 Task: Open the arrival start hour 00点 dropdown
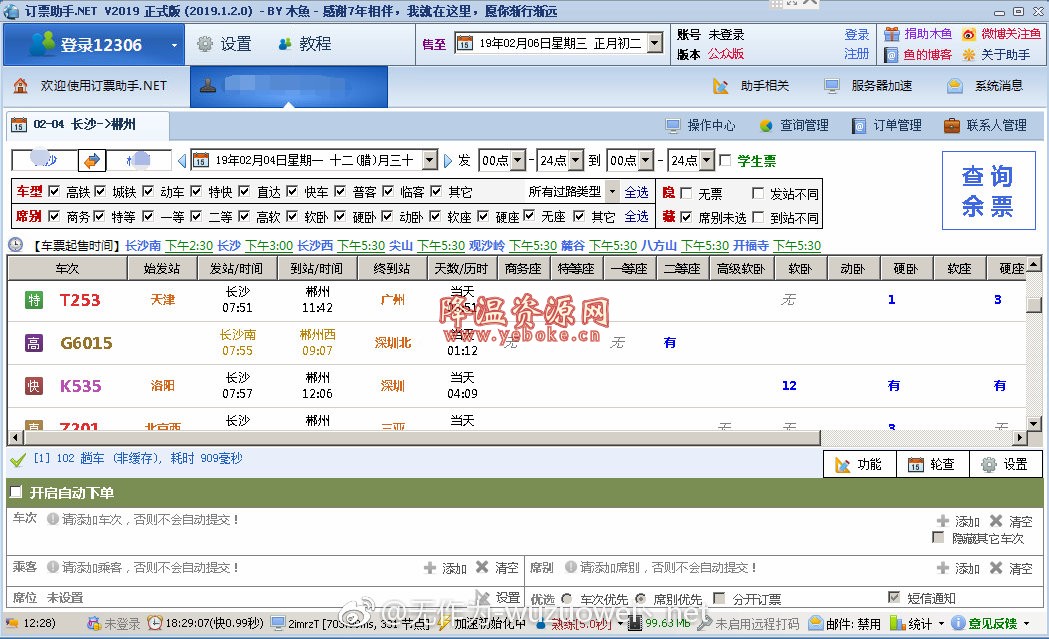click(646, 161)
